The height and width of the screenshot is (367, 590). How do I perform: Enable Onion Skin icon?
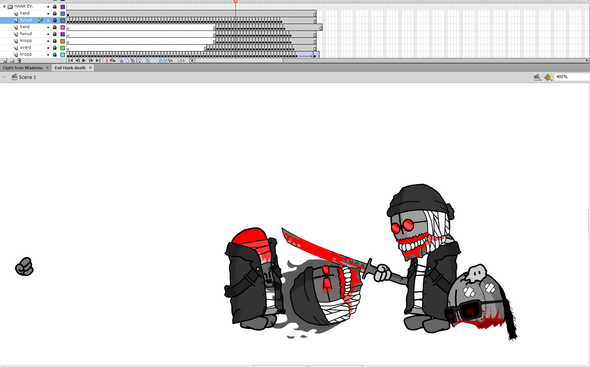coord(121,61)
